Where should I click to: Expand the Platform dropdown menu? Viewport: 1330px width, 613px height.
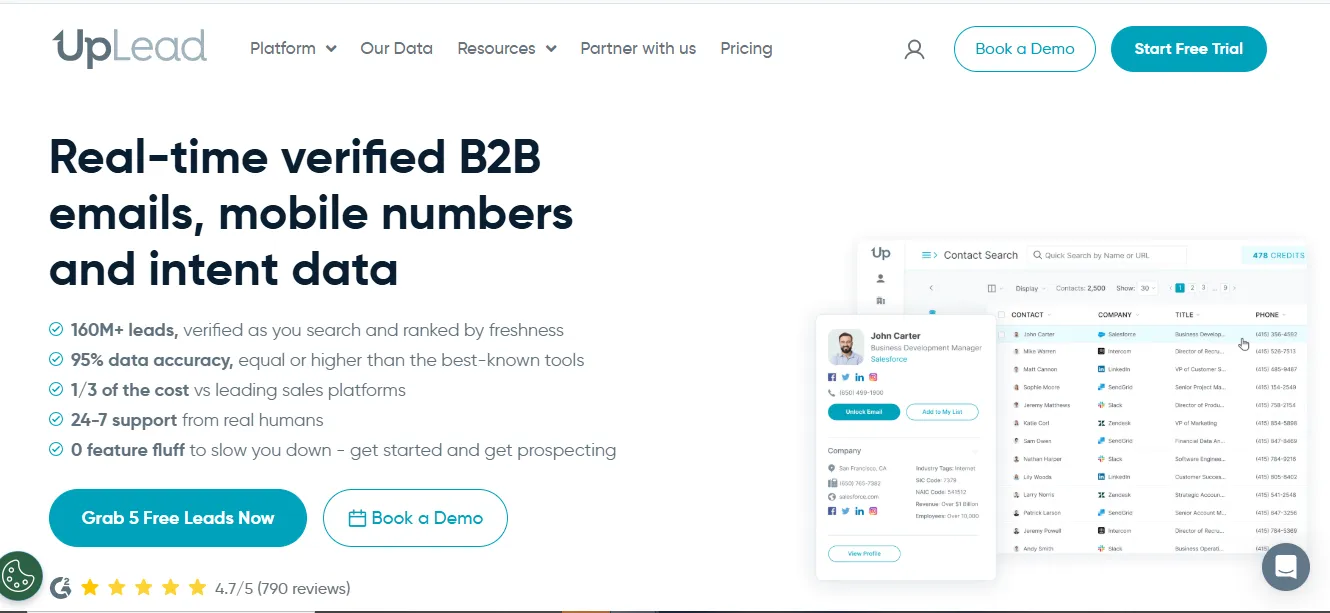(x=293, y=48)
